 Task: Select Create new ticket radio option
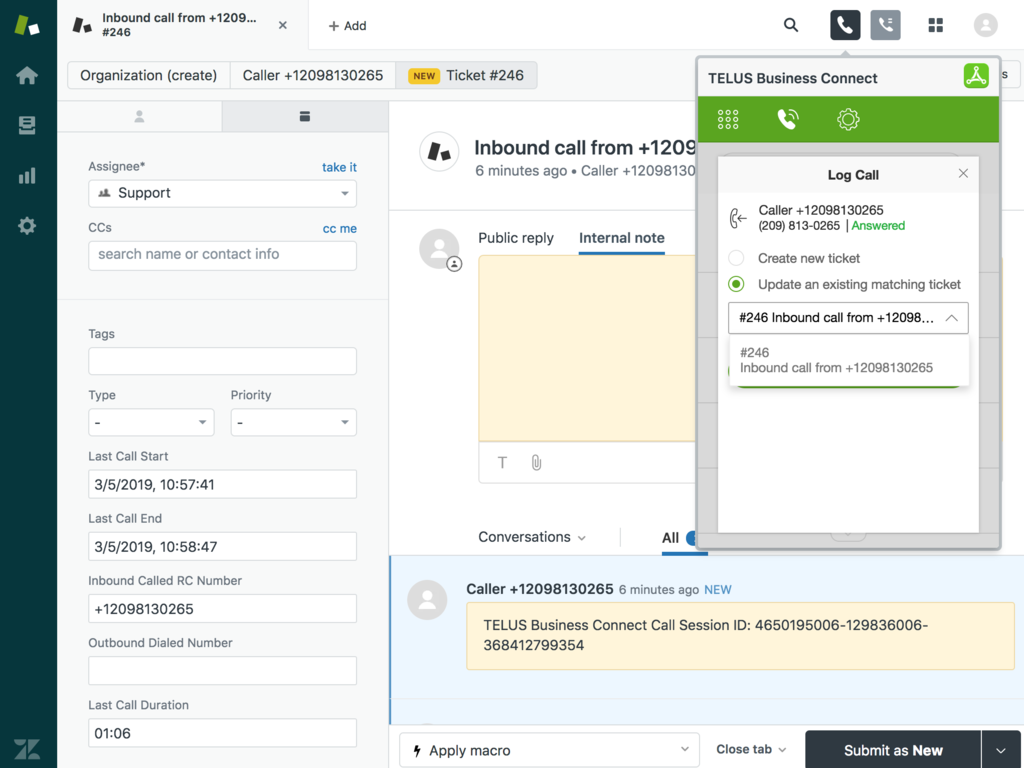[x=737, y=258]
